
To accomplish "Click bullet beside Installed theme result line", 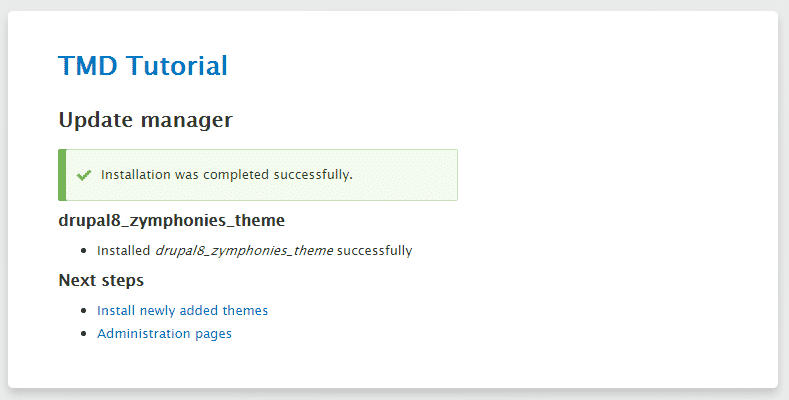I will [x=84, y=251].
